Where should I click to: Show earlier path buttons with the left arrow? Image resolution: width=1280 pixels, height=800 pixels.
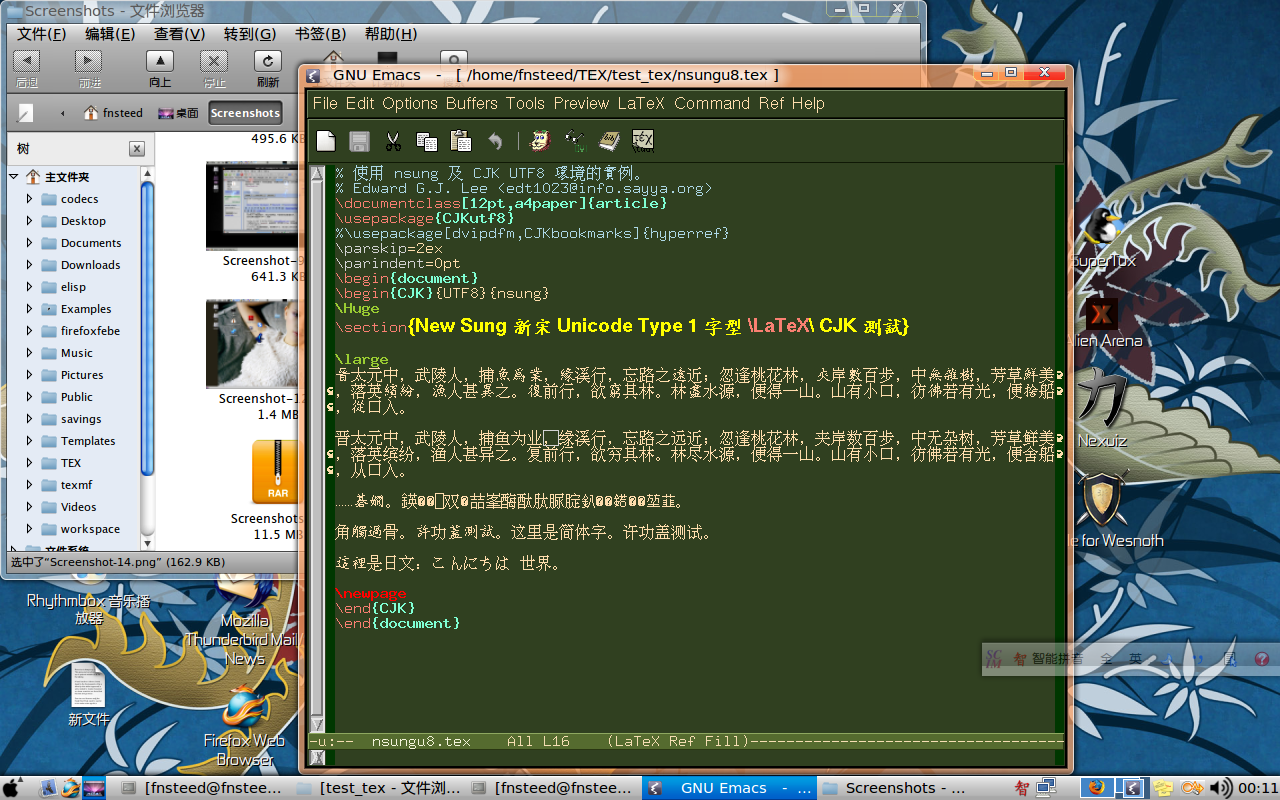pos(62,113)
